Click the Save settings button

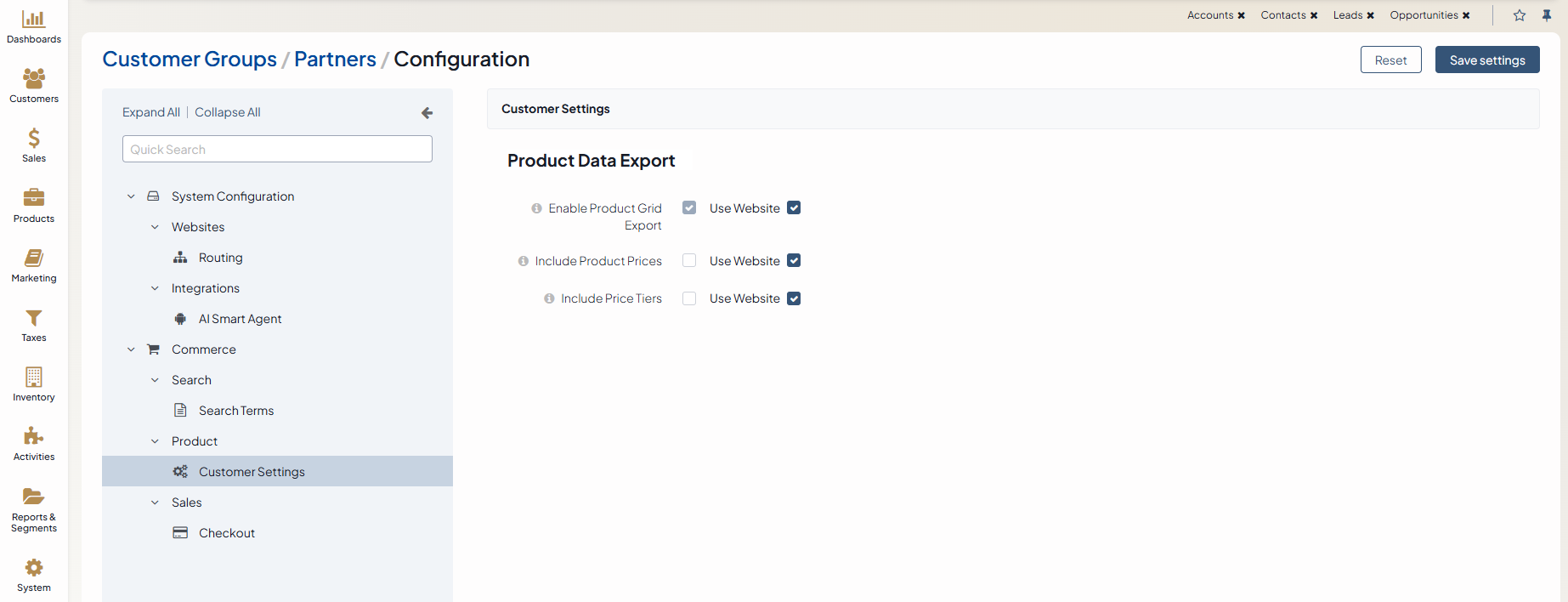click(x=1486, y=60)
